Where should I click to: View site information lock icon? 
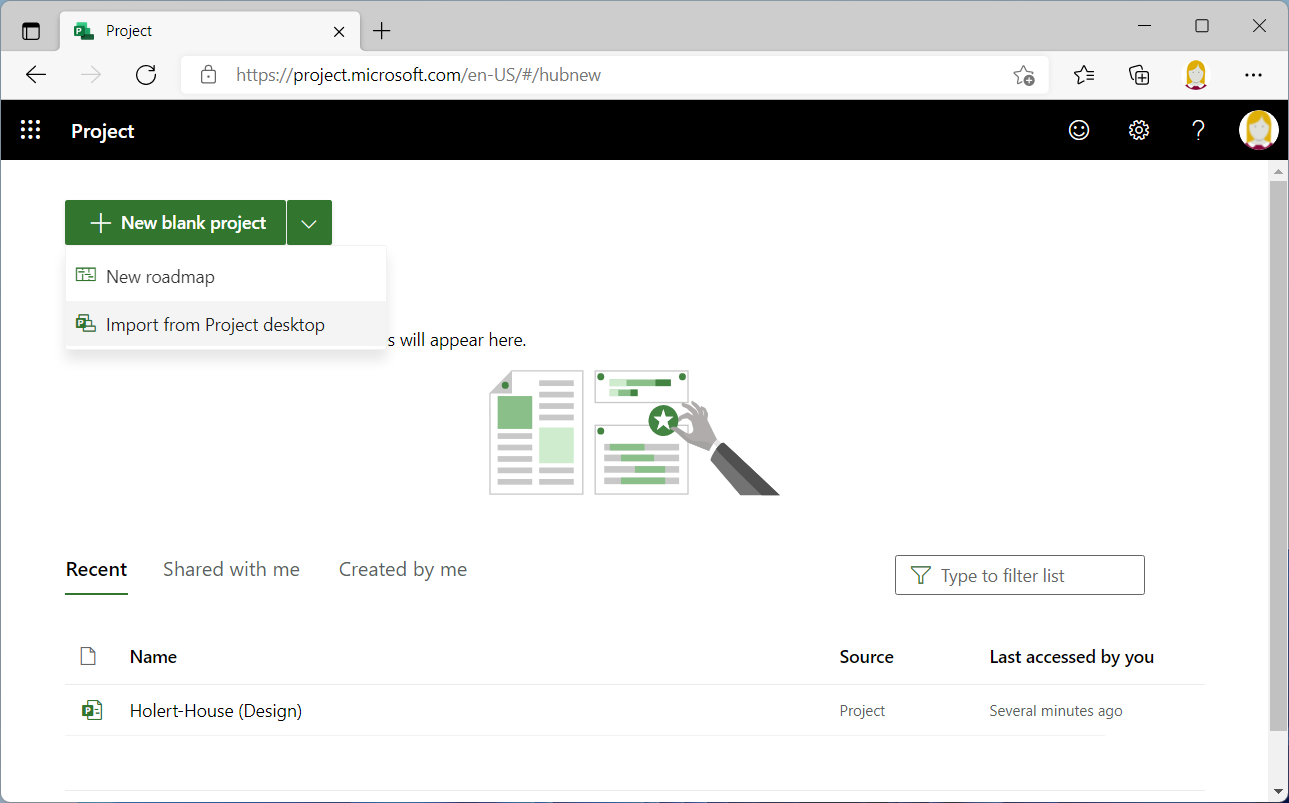tap(208, 75)
